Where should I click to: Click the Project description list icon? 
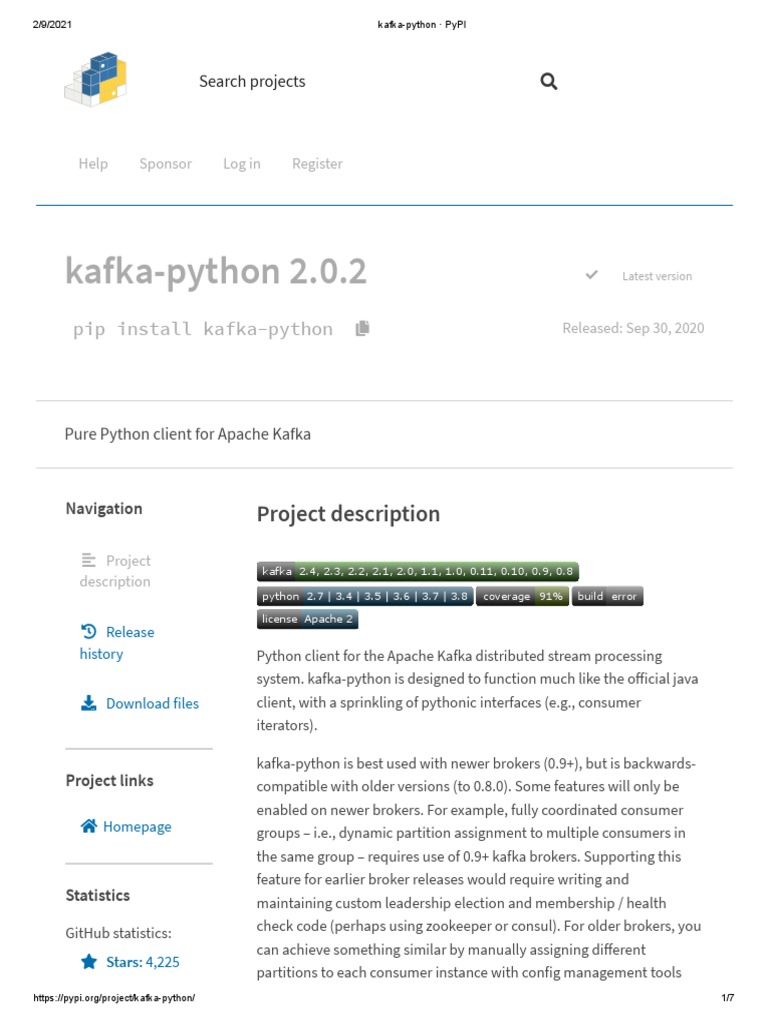coord(89,560)
